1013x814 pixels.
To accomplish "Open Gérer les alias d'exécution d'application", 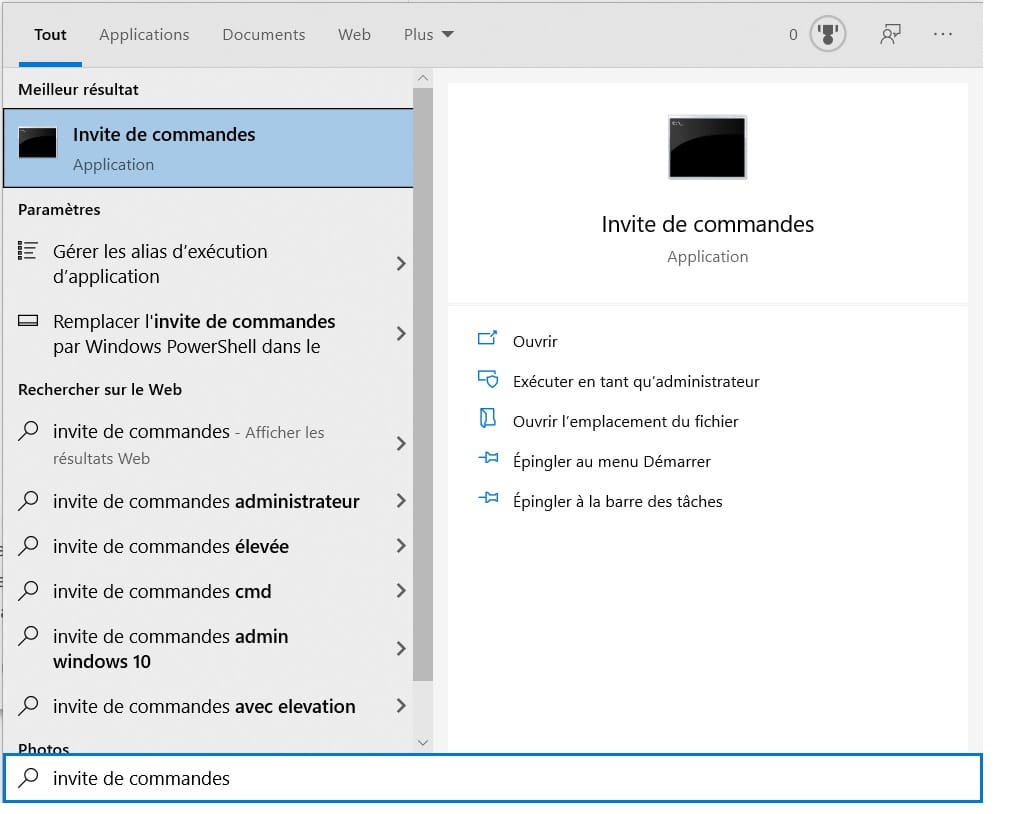I will pyautogui.click(x=208, y=264).
